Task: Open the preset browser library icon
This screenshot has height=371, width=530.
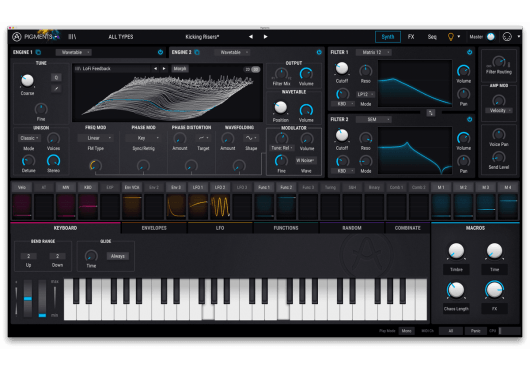Action: pyautogui.click(x=72, y=36)
